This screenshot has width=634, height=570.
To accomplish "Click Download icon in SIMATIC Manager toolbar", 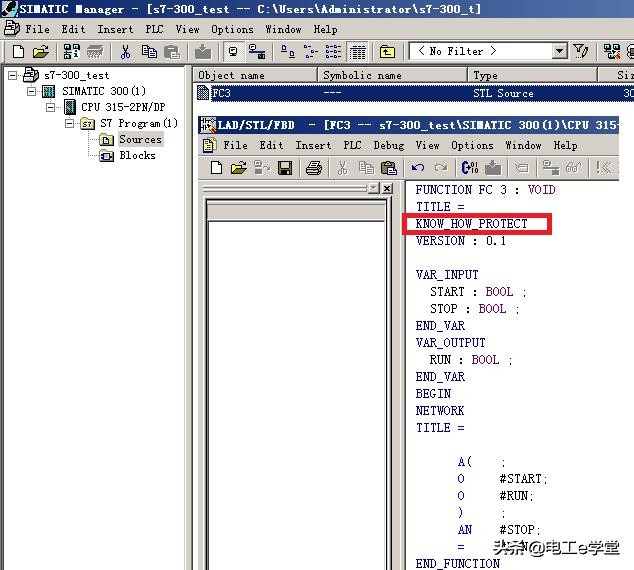I will pyautogui.click(x=203, y=52).
